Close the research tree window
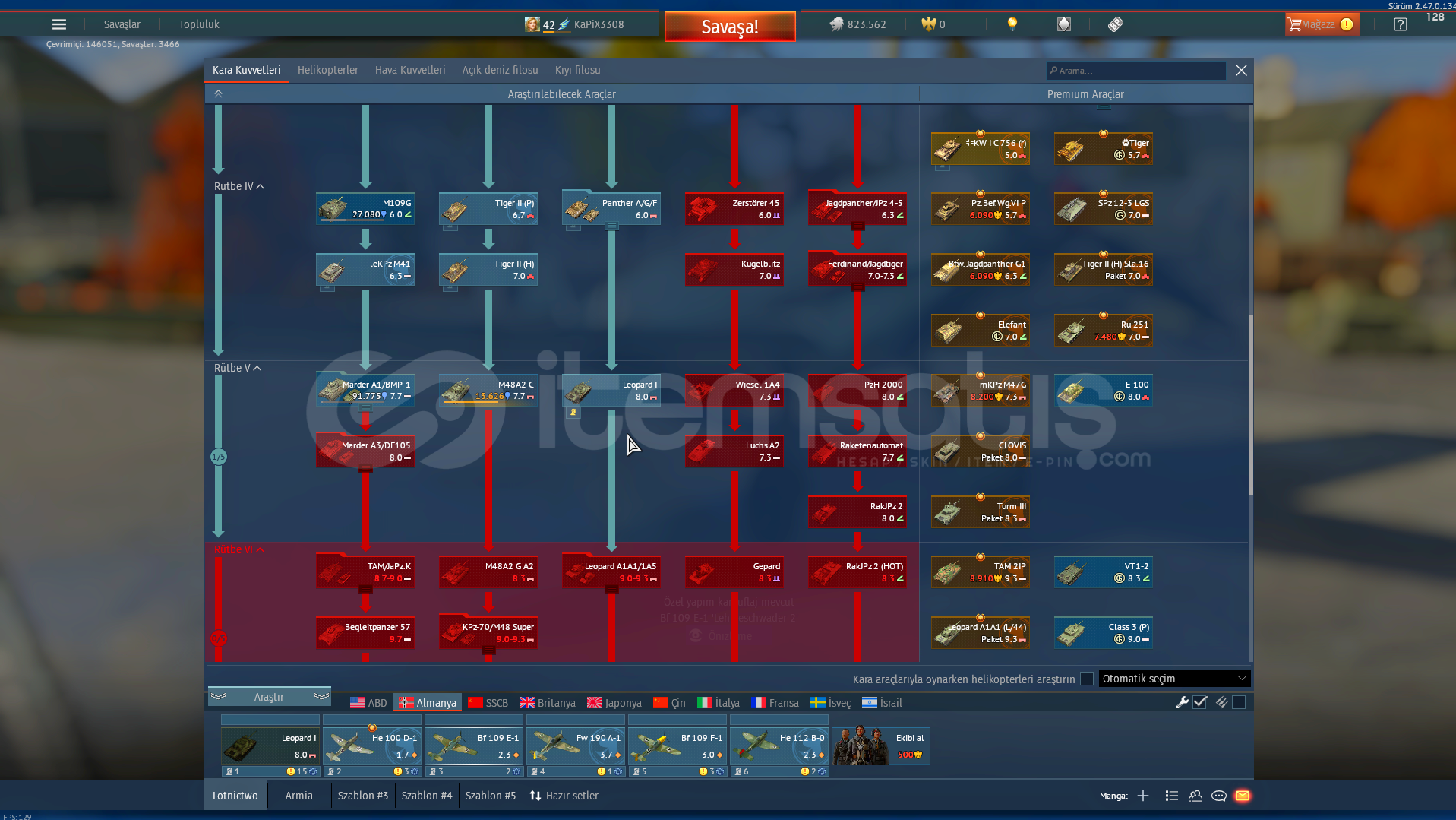 click(x=1241, y=71)
